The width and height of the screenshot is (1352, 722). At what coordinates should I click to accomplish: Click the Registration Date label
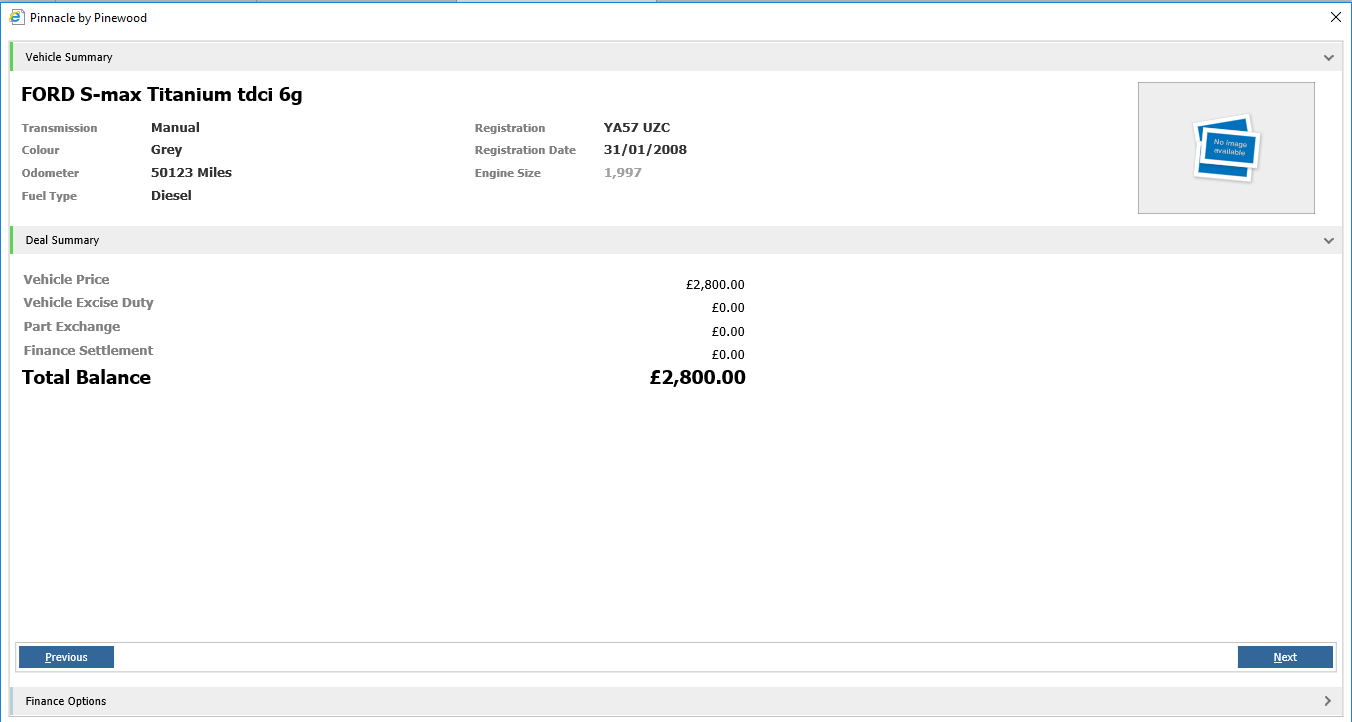(x=525, y=150)
